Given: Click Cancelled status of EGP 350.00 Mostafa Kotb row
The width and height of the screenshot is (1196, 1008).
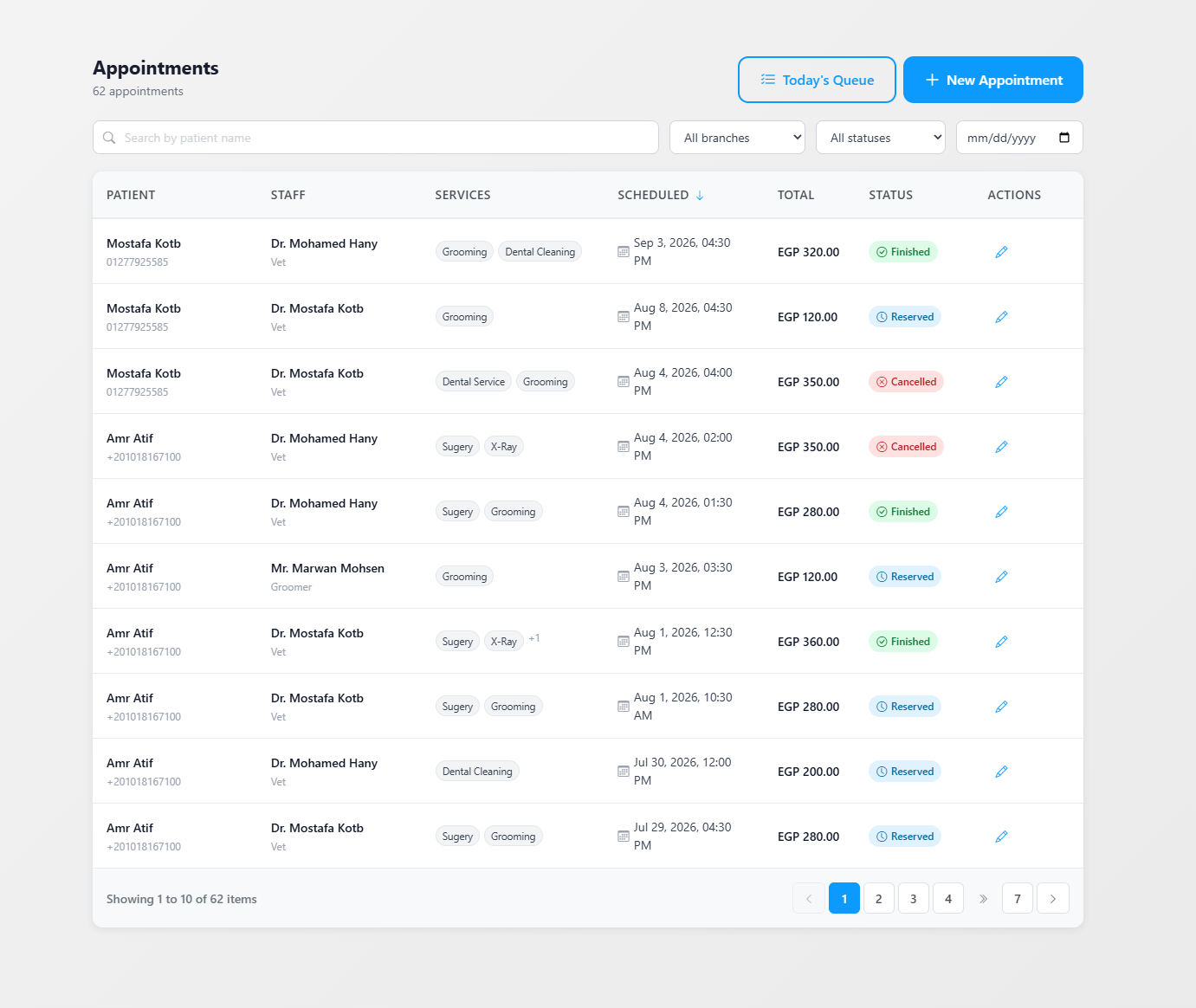Looking at the screenshot, I should click(906, 382).
